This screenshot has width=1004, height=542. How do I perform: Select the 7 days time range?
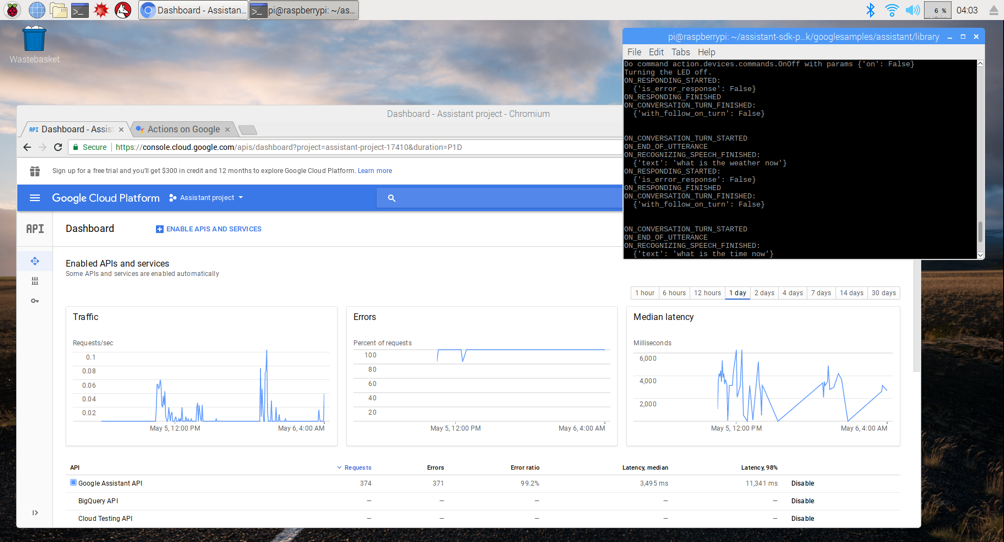(x=821, y=293)
